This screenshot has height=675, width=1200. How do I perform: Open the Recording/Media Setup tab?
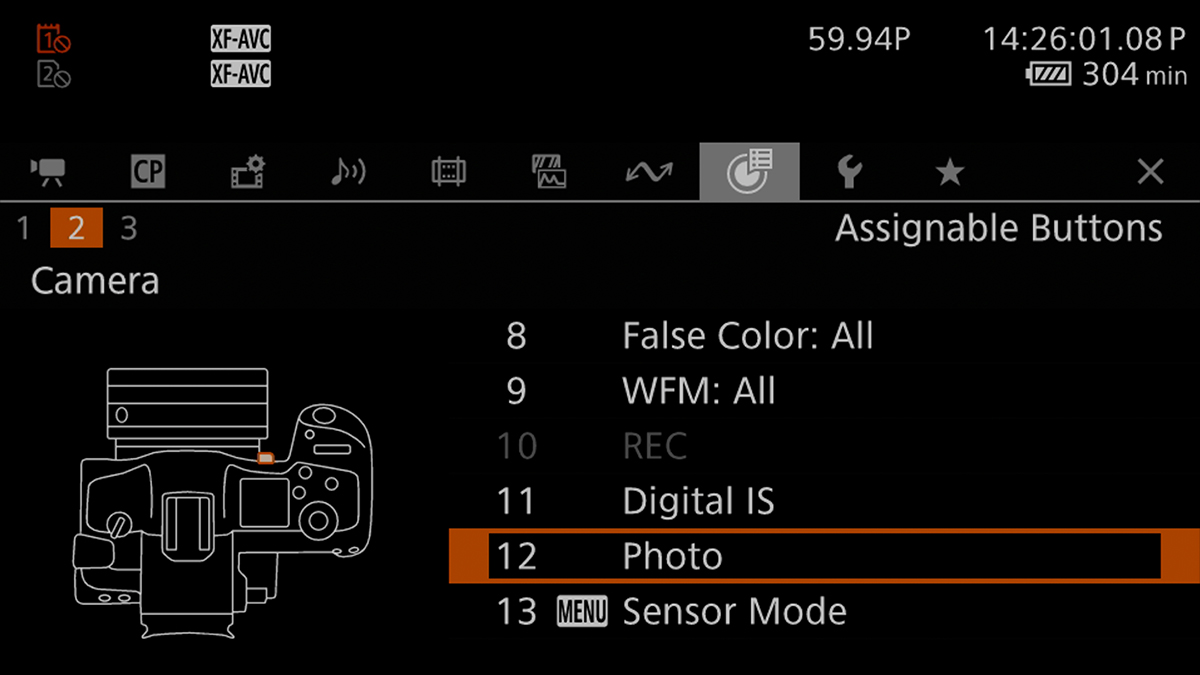[247, 171]
